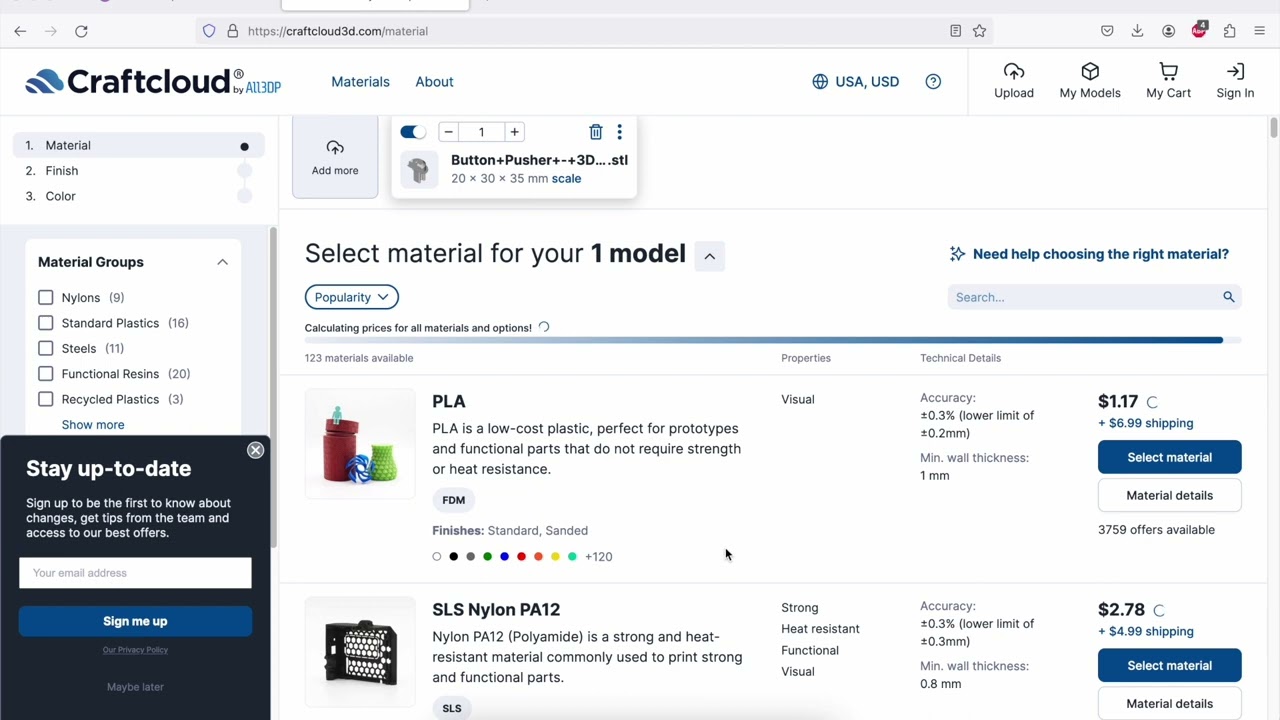Click the Maybe later link

click(x=135, y=687)
